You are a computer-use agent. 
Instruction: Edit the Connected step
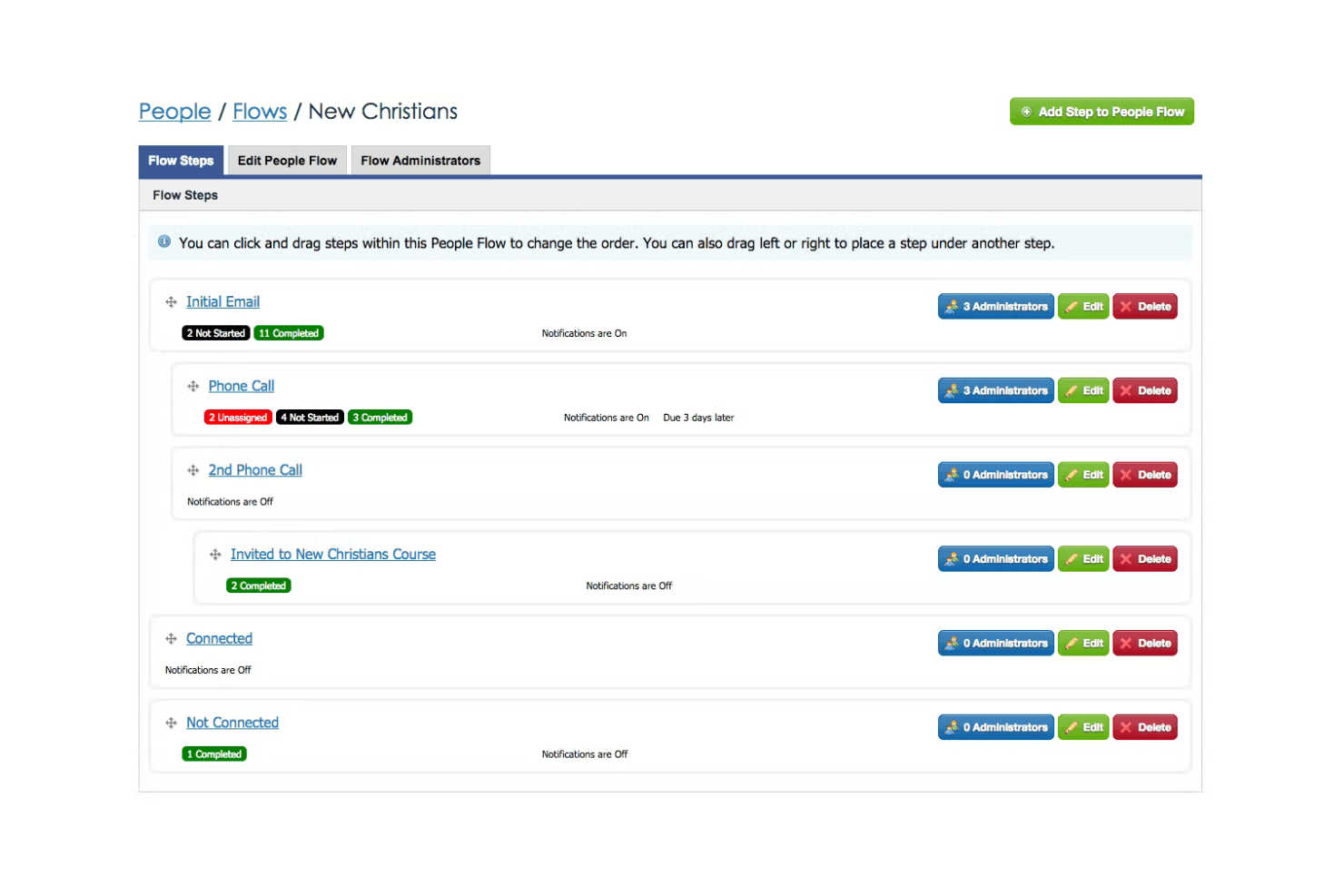point(1083,644)
